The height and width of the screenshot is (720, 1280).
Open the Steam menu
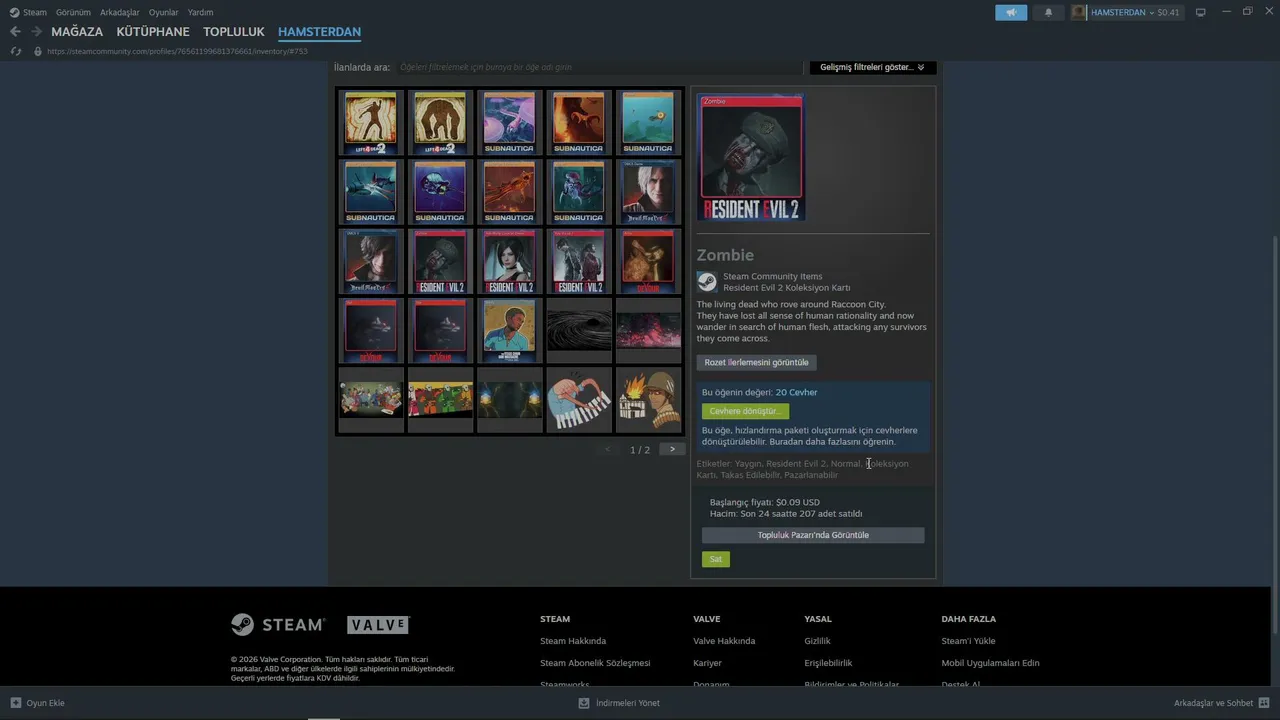tap(28, 12)
